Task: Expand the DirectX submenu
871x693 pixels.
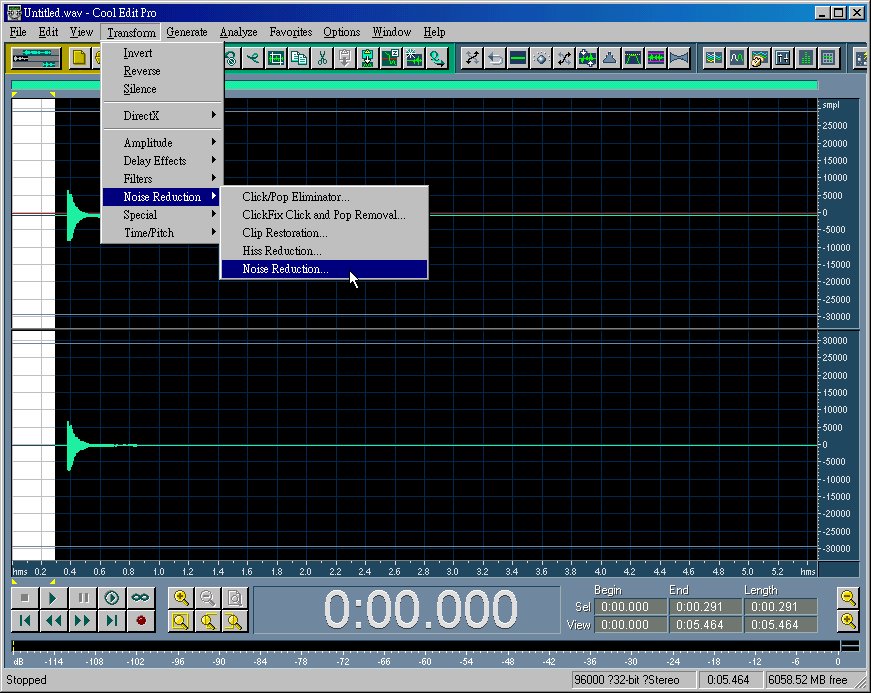Action: [162, 116]
